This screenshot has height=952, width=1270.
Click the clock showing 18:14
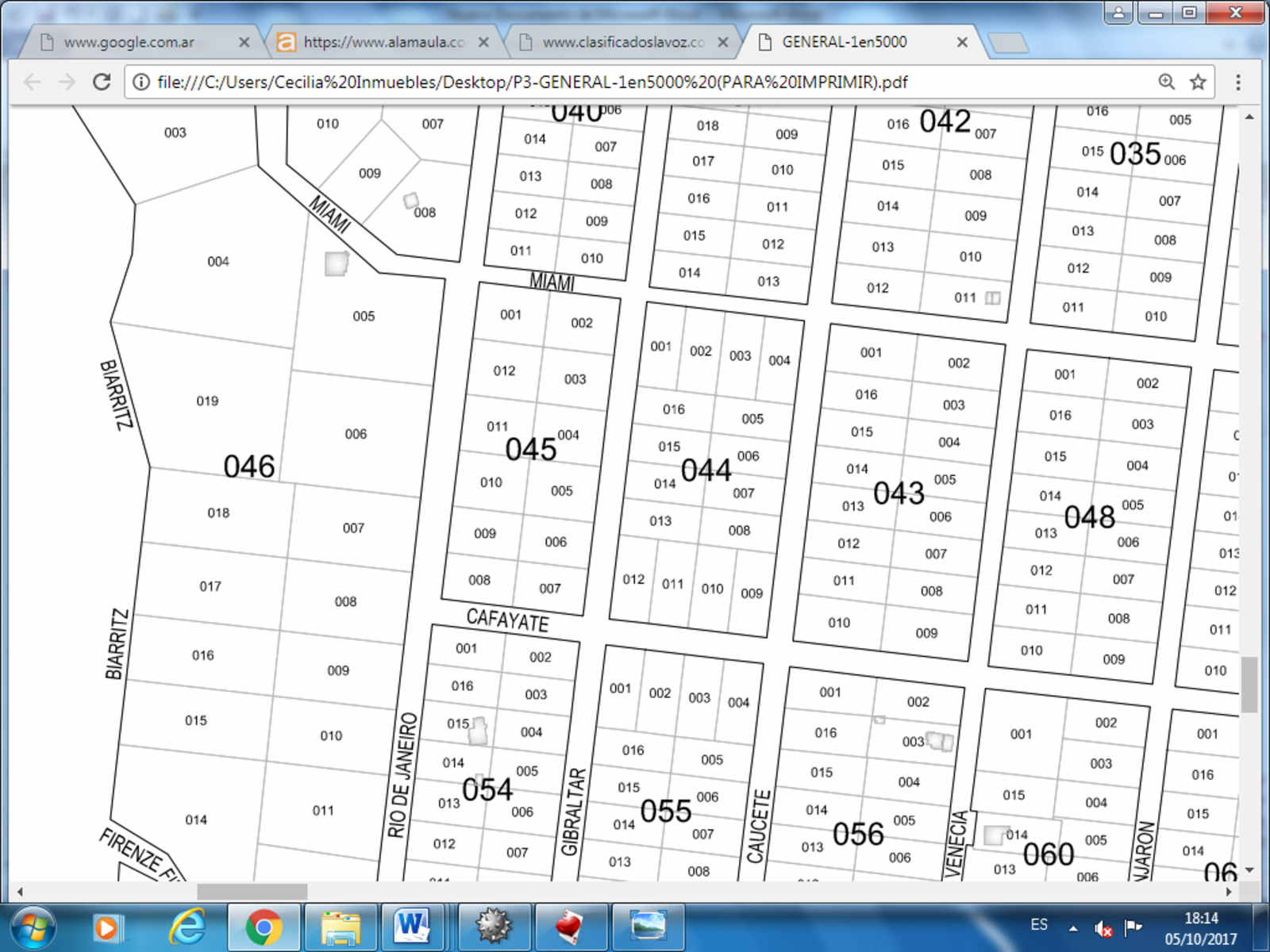1201,919
